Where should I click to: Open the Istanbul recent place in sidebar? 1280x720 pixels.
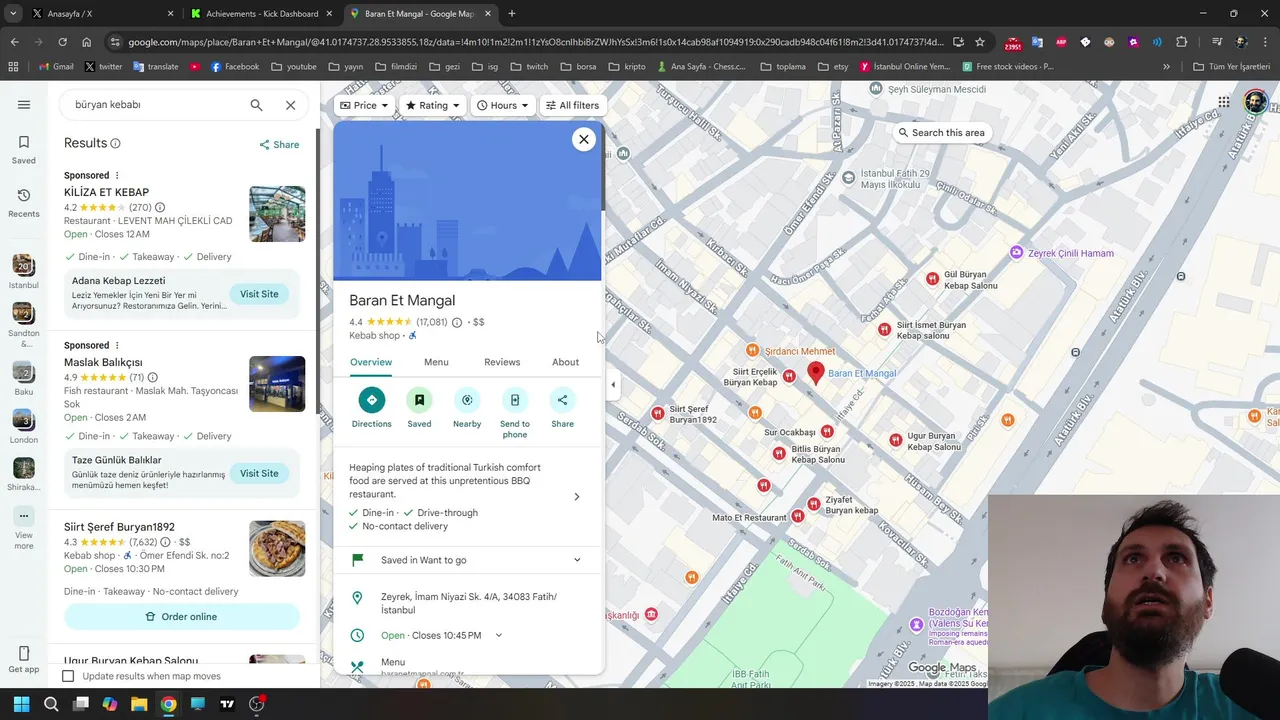(x=24, y=271)
